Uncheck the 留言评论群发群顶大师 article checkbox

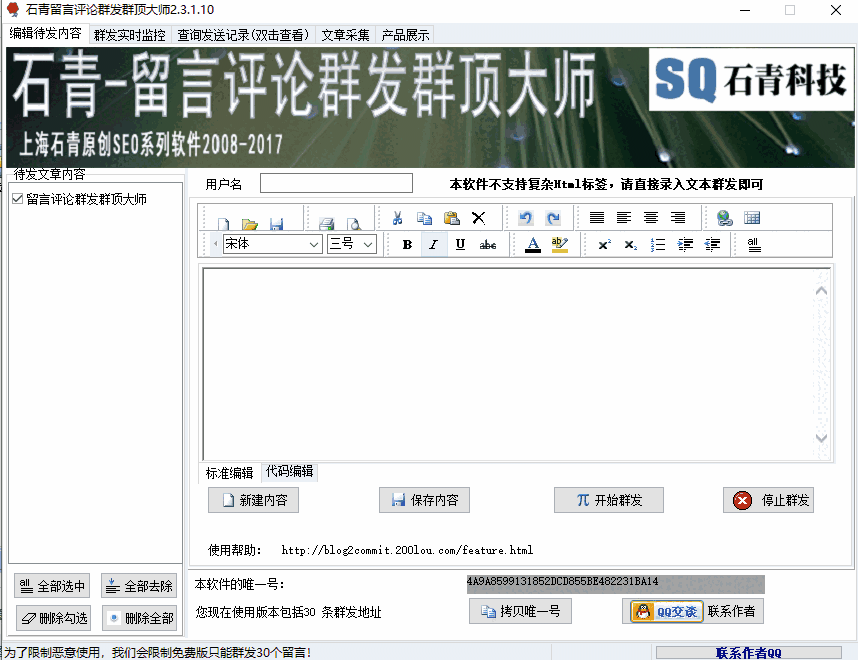pos(16,198)
